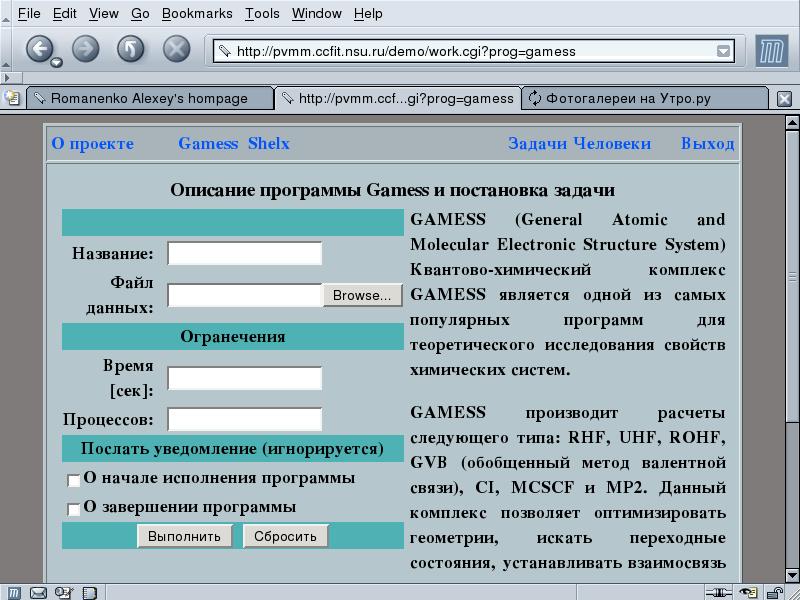Focus the Время [сек] input field

click(245, 378)
